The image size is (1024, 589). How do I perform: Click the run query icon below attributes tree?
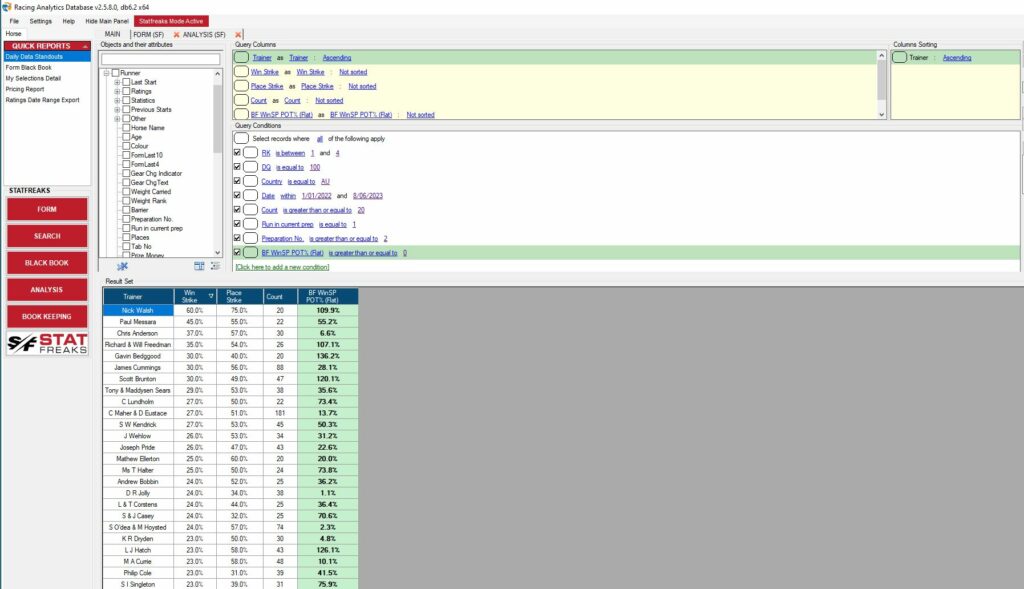tap(122, 266)
